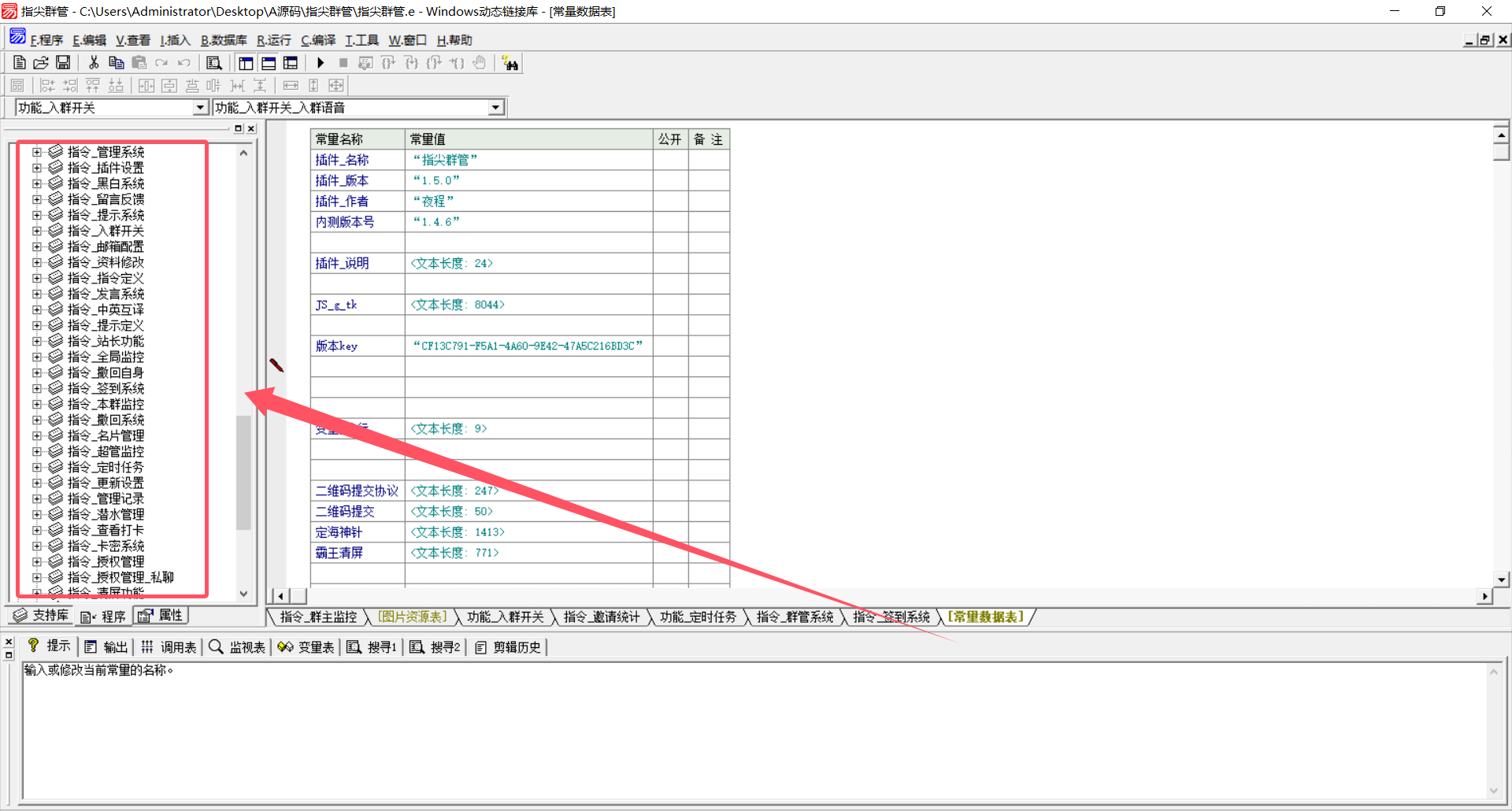
Task: Toggle the third window layout panel button
Action: [x=291, y=63]
